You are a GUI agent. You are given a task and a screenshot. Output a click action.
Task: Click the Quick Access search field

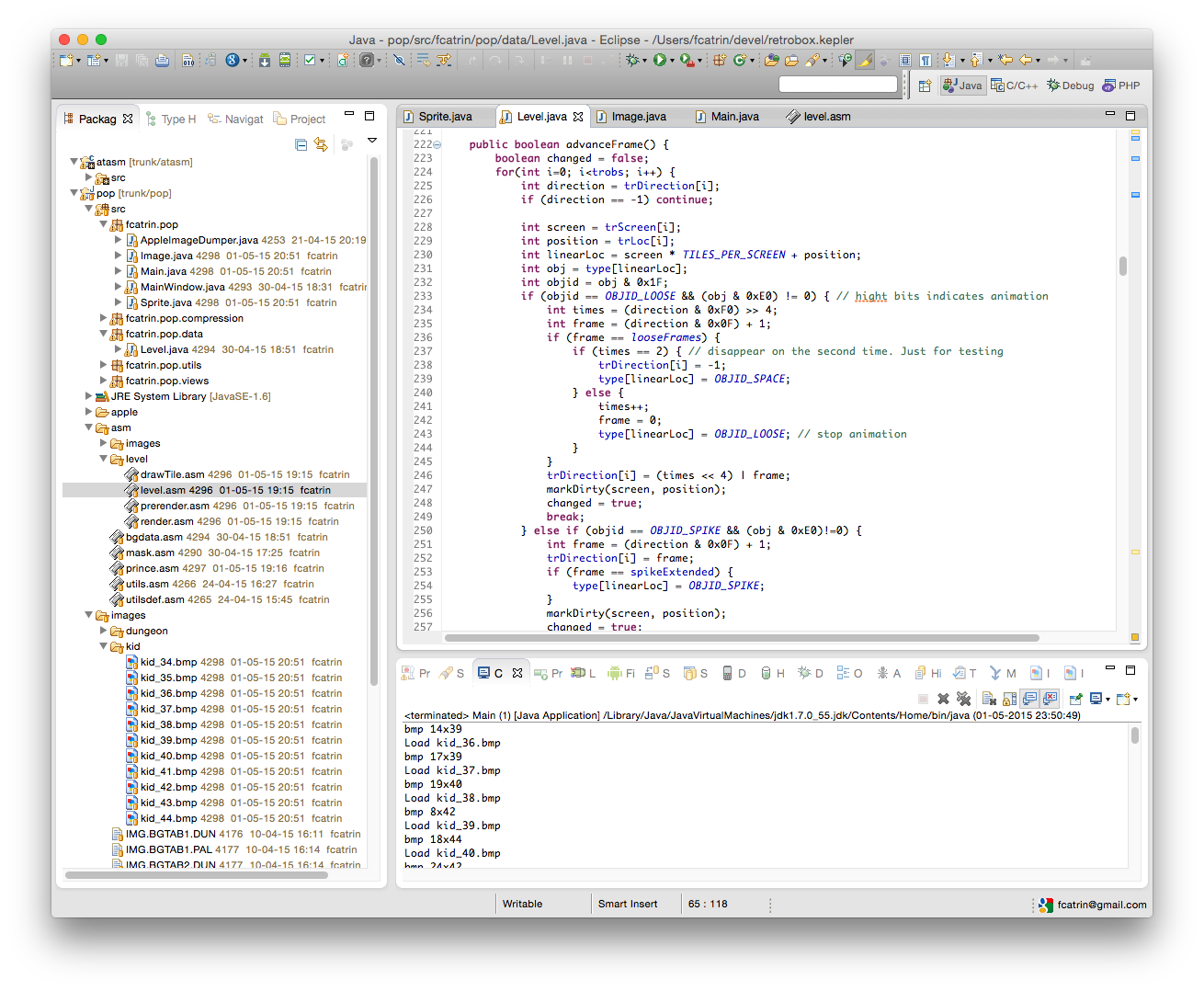point(837,85)
